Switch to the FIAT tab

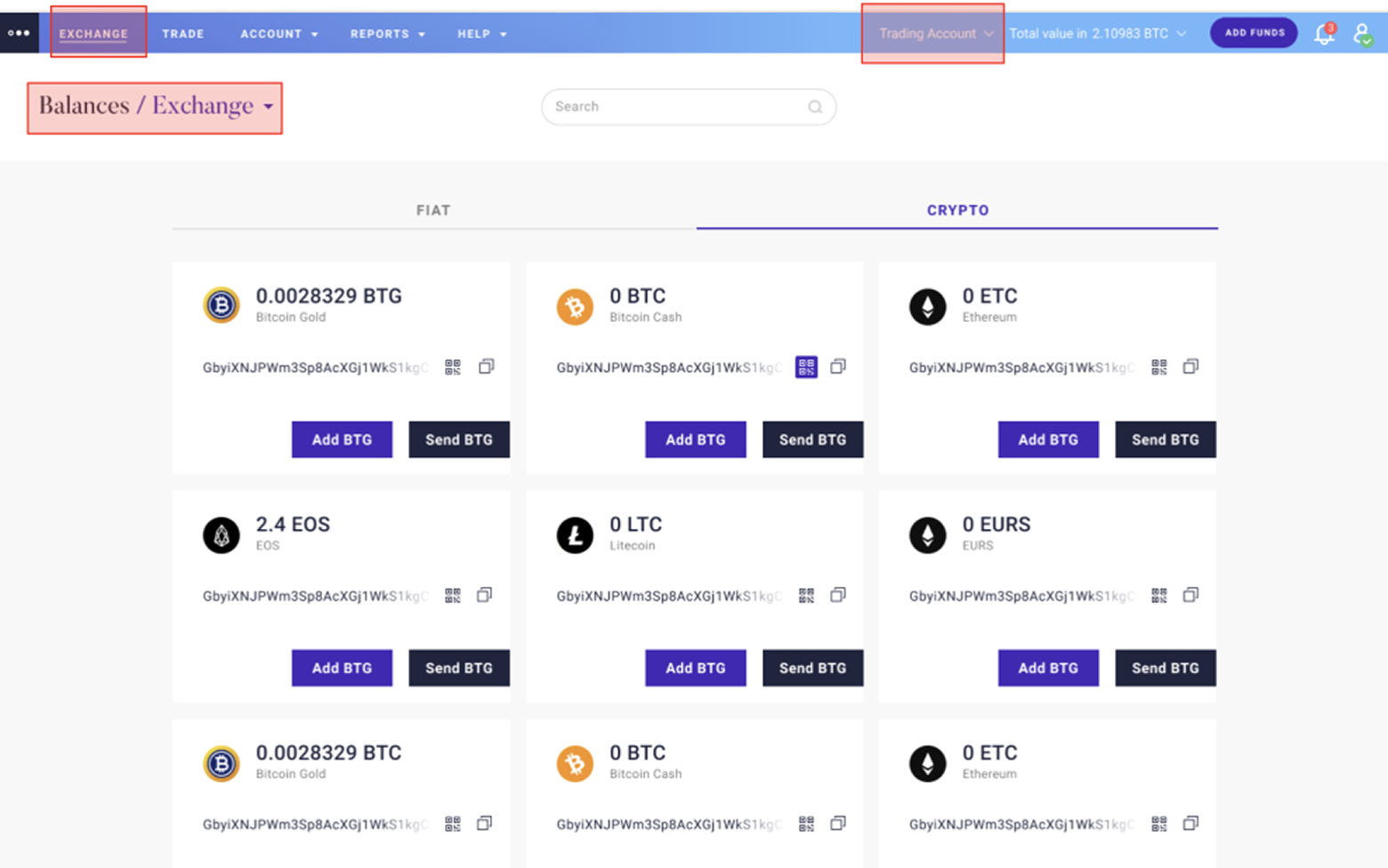(433, 210)
